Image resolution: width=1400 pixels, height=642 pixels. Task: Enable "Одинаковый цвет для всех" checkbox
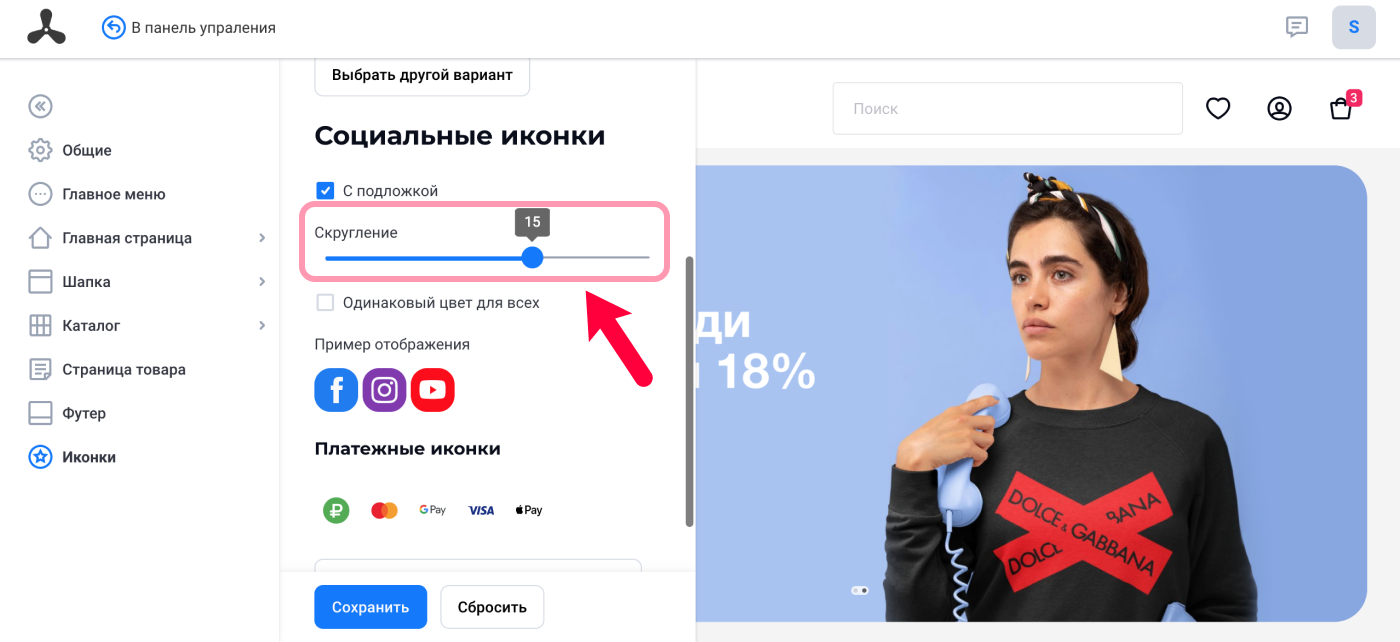(325, 302)
